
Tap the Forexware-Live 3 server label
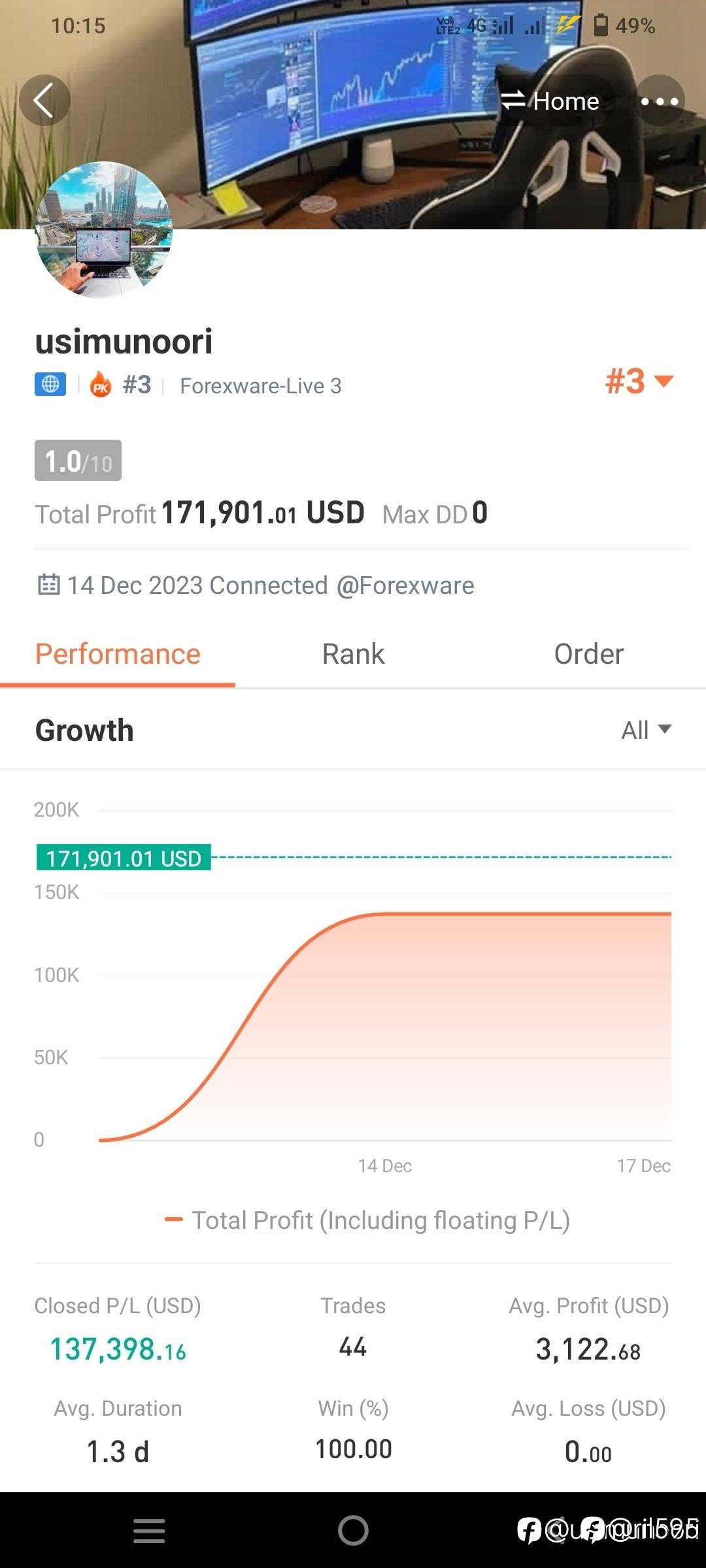(260, 385)
